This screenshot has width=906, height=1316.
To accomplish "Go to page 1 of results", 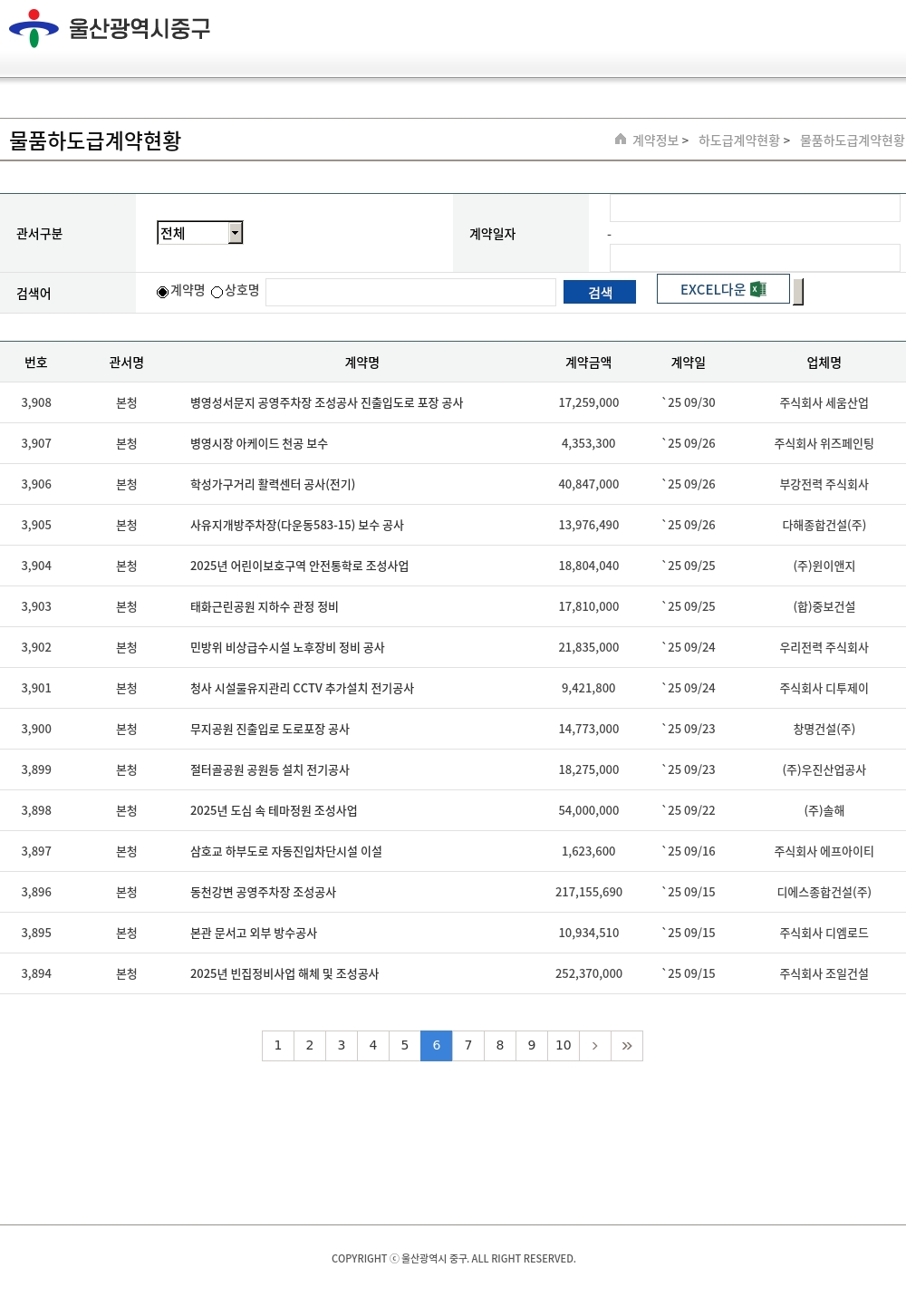I will [278, 1046].
